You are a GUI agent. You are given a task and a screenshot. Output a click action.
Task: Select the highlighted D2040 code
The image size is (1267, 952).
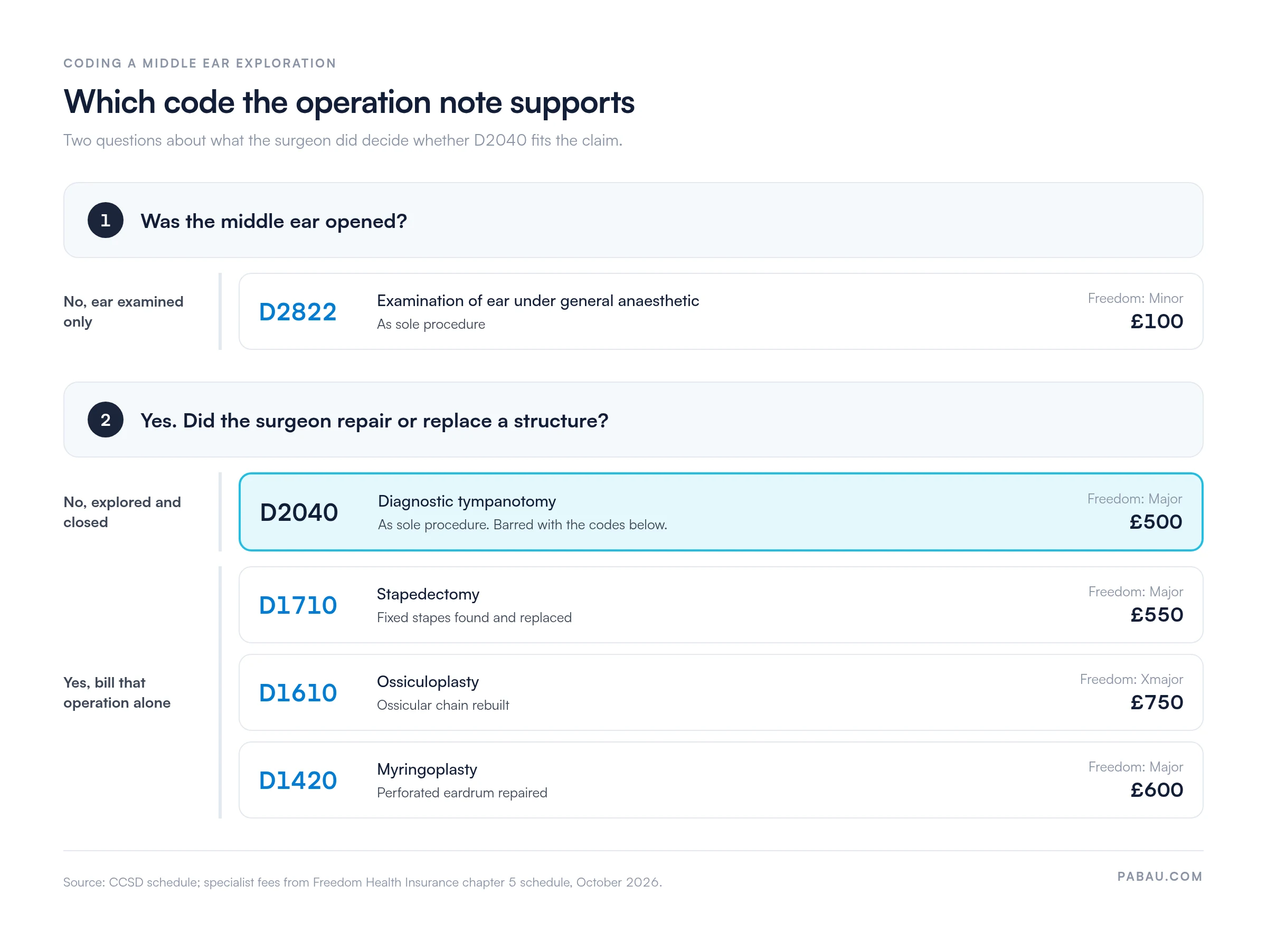point(299,512)
